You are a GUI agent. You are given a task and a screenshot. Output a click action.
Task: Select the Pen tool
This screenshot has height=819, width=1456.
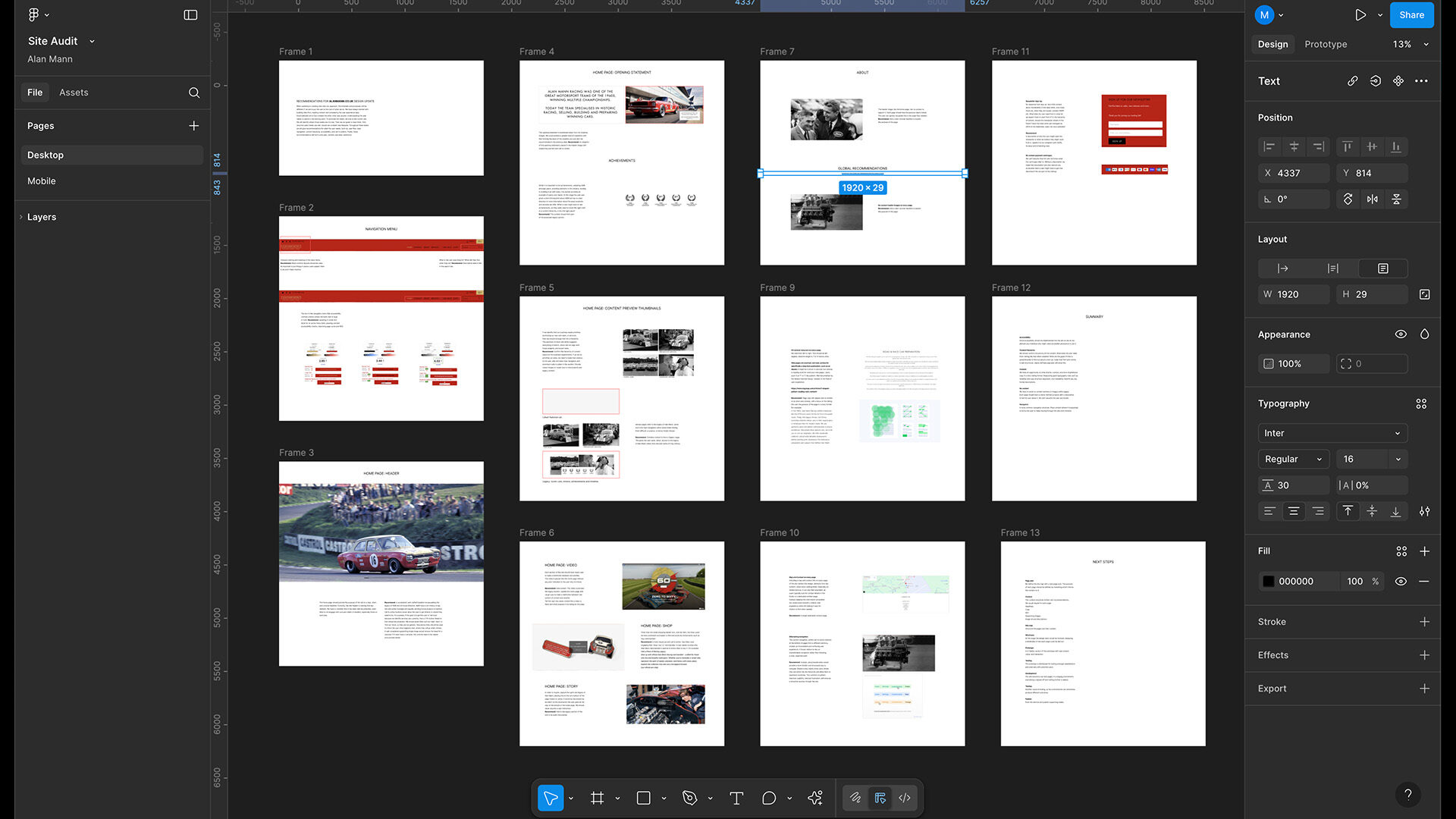click(x=689, y=798)
